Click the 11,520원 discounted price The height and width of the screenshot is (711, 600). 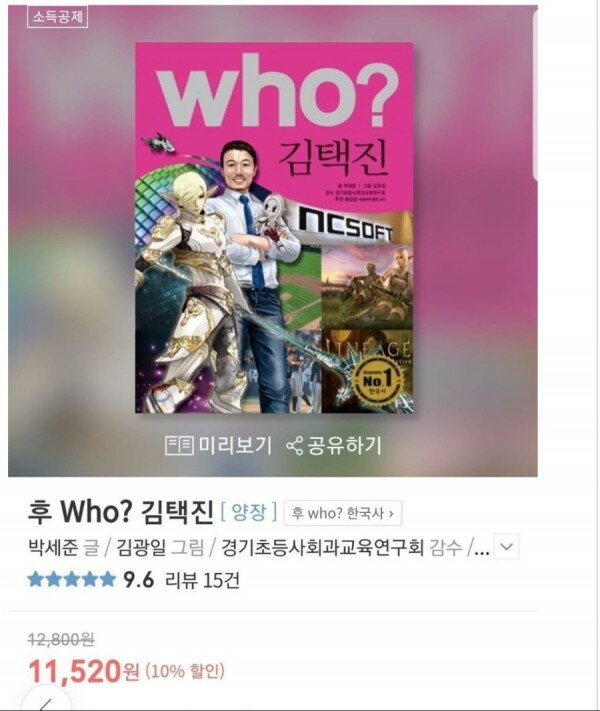pos(84,672)
